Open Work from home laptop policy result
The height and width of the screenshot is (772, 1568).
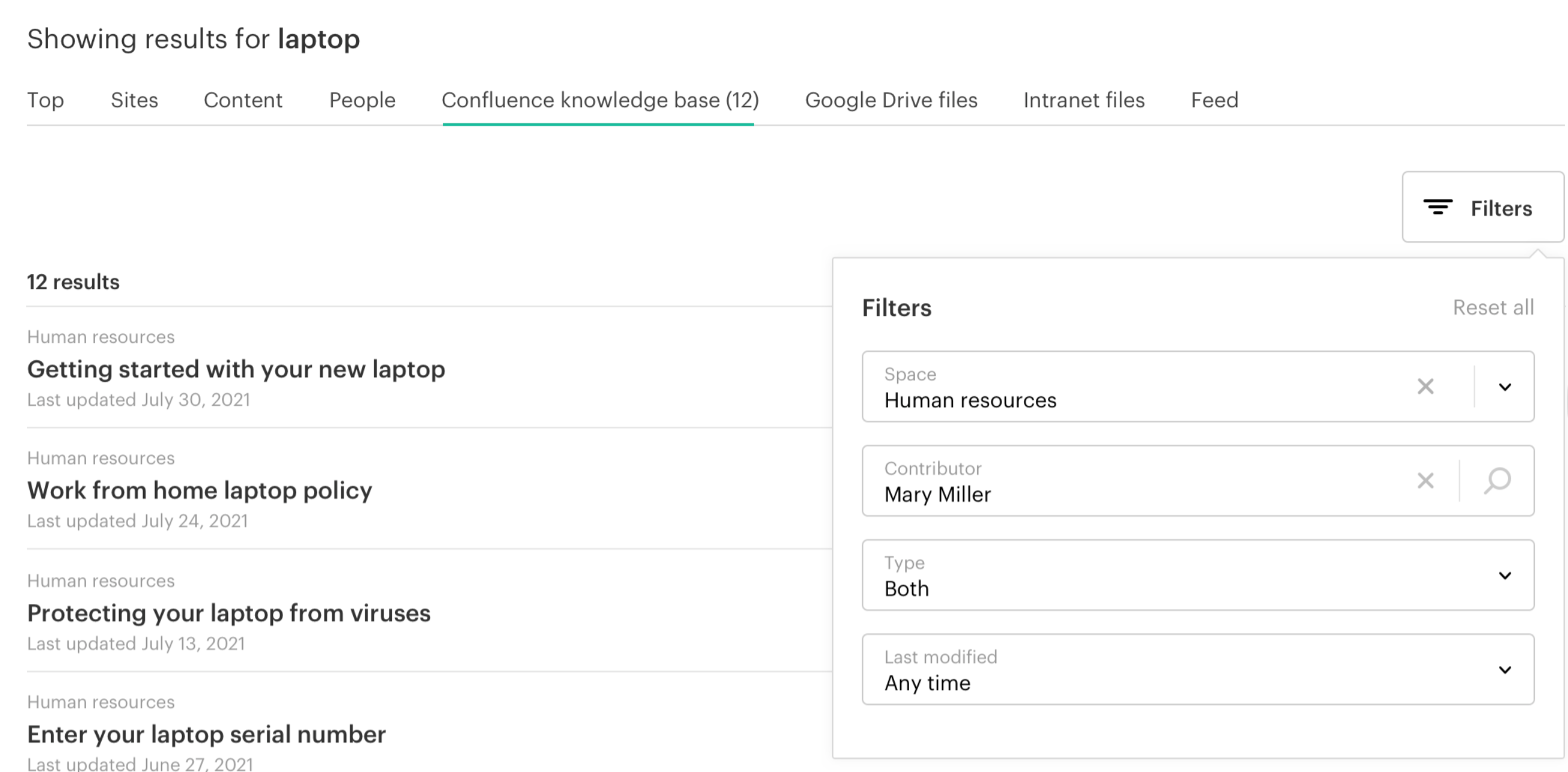coord(200,491)
